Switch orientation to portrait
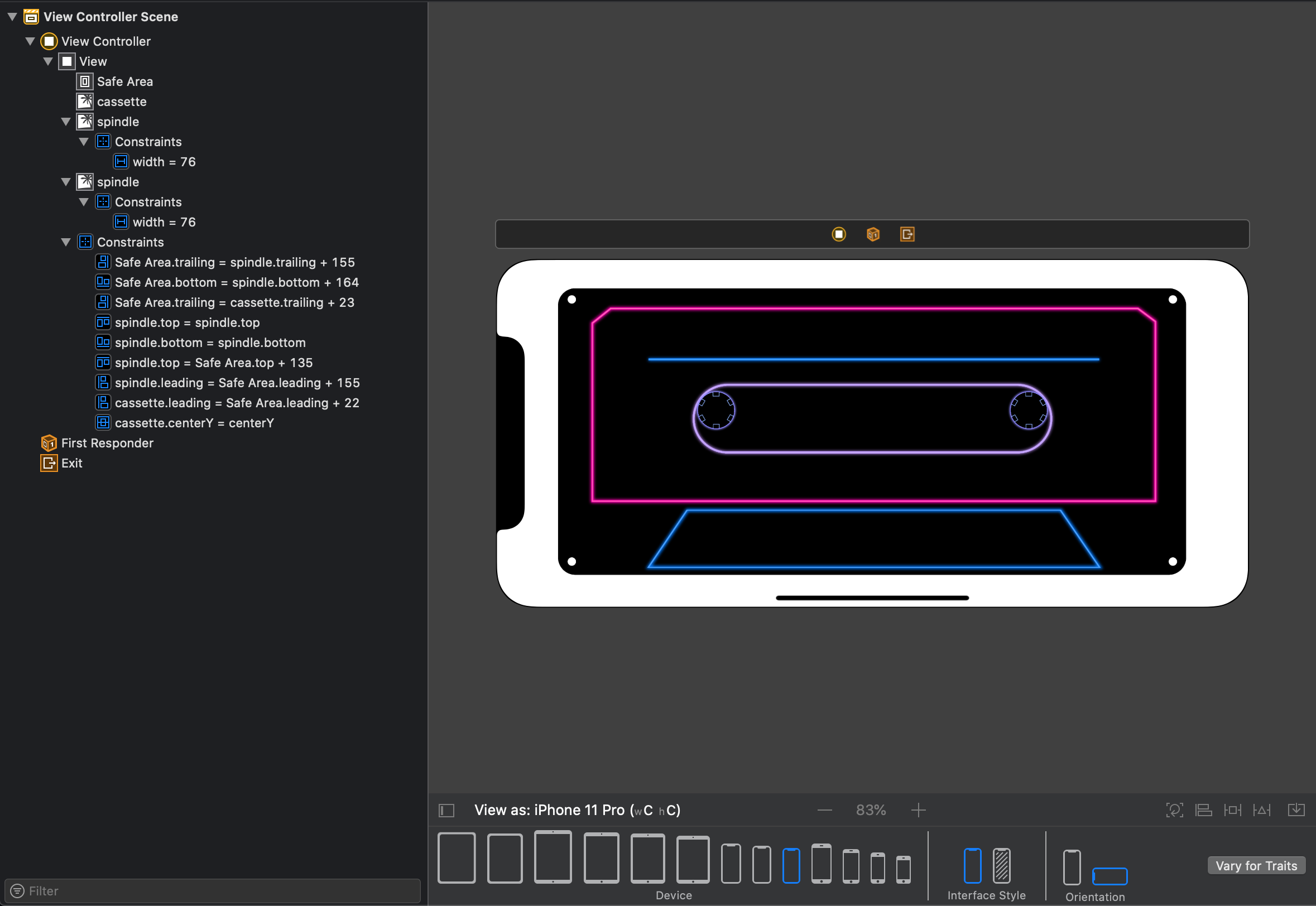The width and height of the screenshot is (1316, 906). (x=1072, y=867)
